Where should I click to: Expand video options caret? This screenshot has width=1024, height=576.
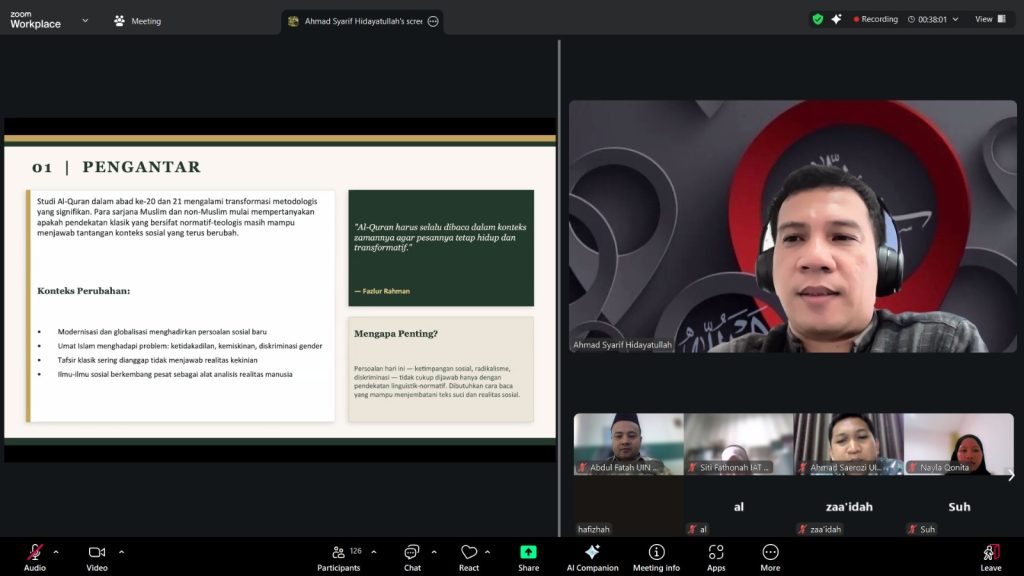[x=122, y=551]
